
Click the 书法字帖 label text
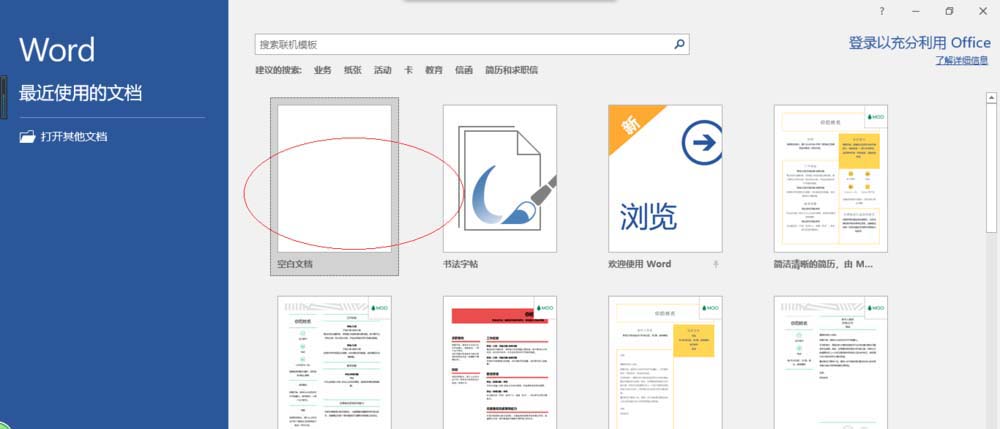tap(460, 264)
